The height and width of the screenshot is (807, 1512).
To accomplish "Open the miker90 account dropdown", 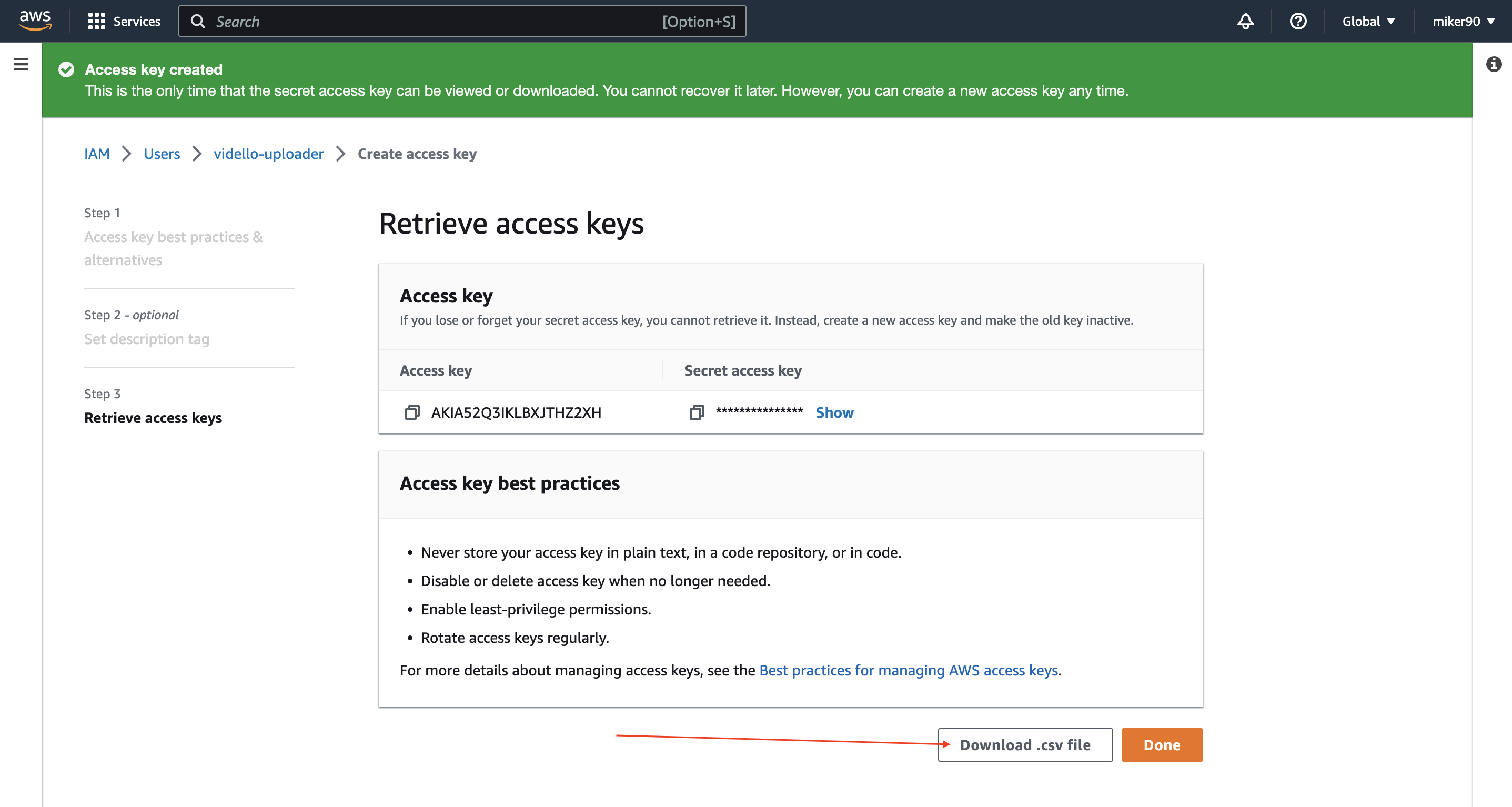I will [1464, 21].
